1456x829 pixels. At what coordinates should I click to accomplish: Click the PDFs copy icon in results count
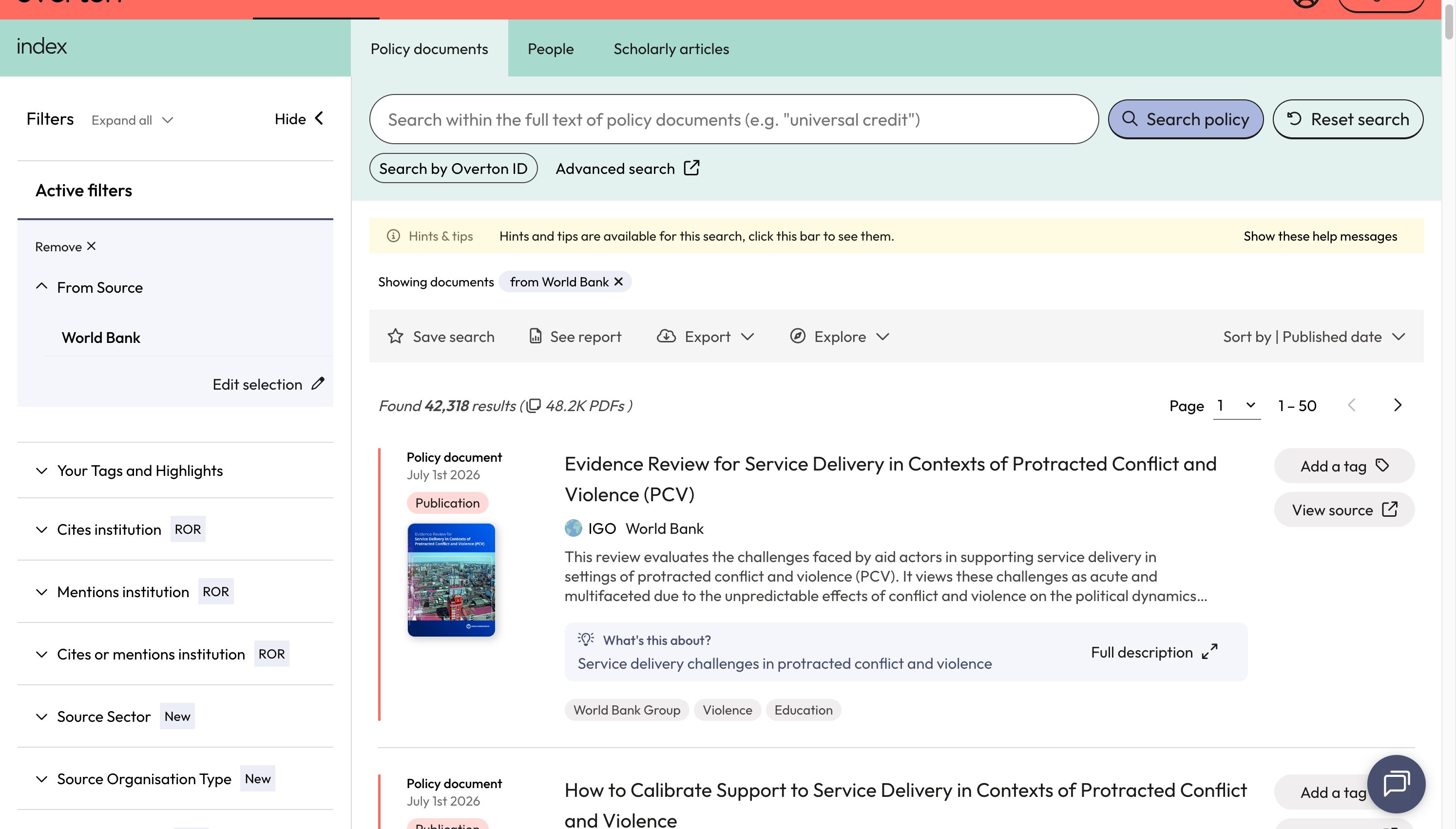534,405
